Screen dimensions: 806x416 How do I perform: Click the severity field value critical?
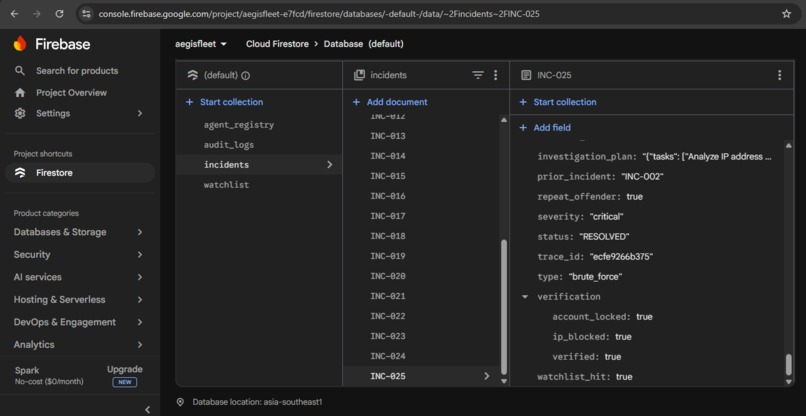(x=607, y=216)
